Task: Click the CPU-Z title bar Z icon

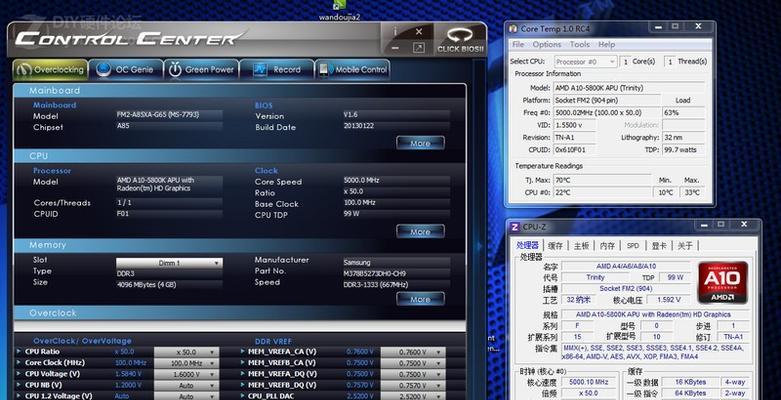Action: [515, 227]
